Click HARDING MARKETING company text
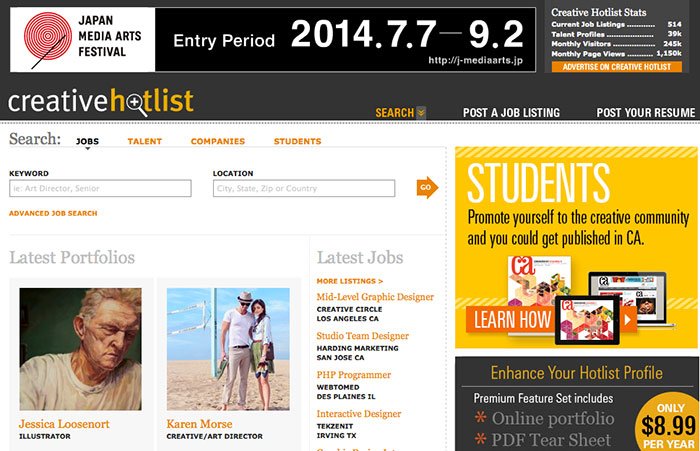The width and height of the screenshot is (700, 451). (358, 348)
